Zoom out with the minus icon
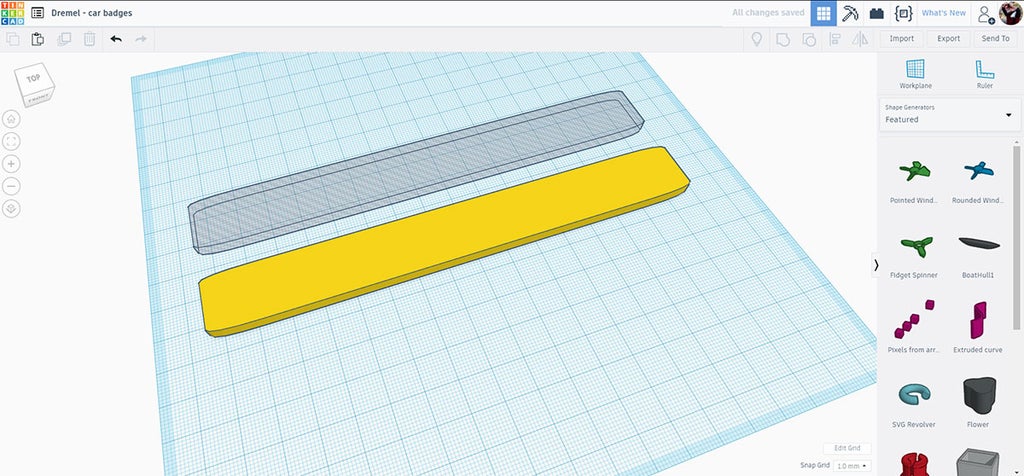1024x476 pixels. tap(11, 186)
